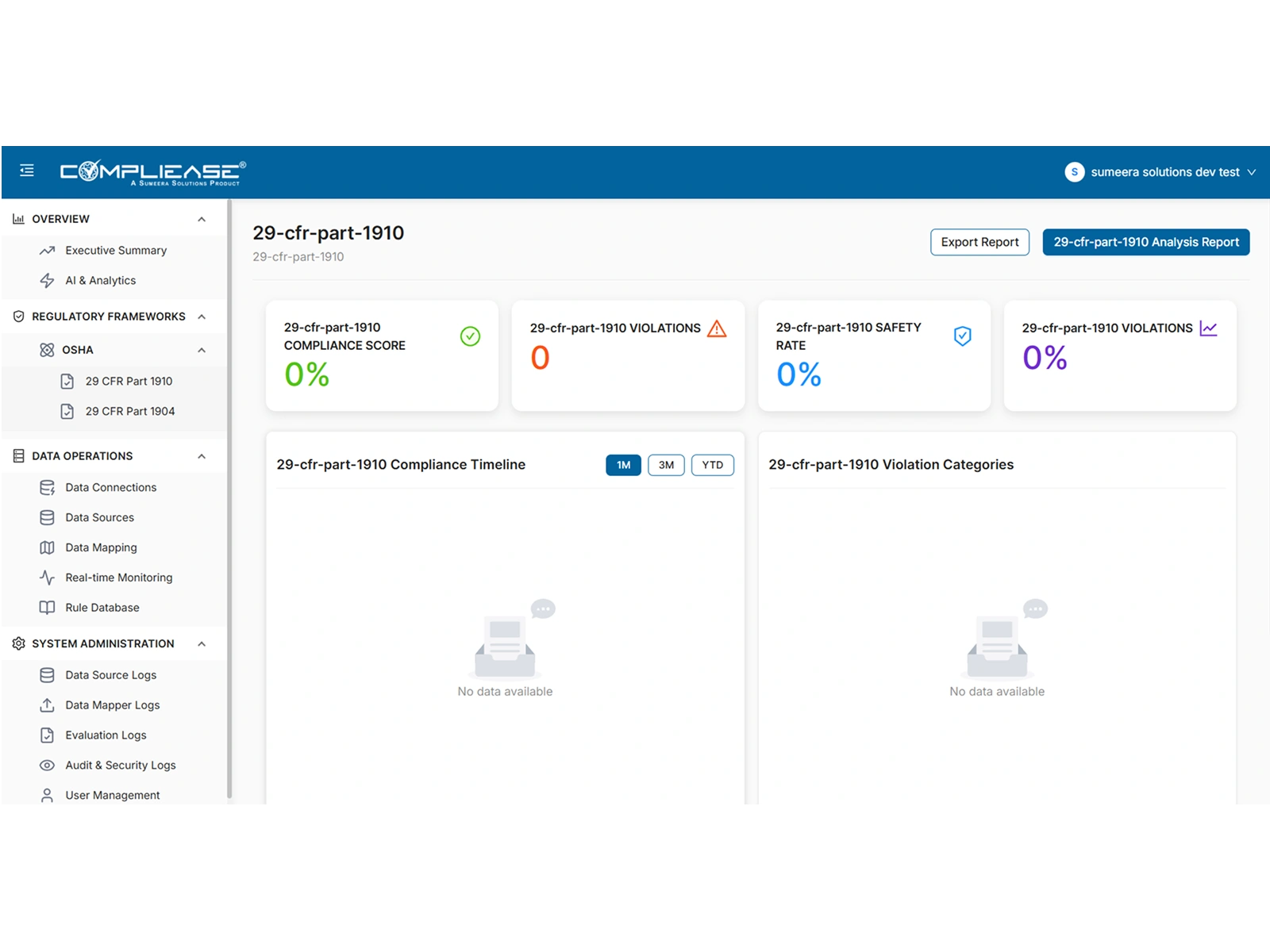Open Data Connections from the sidebar
The height and width of the screenshot is (952, 1270).
(111, 487)
